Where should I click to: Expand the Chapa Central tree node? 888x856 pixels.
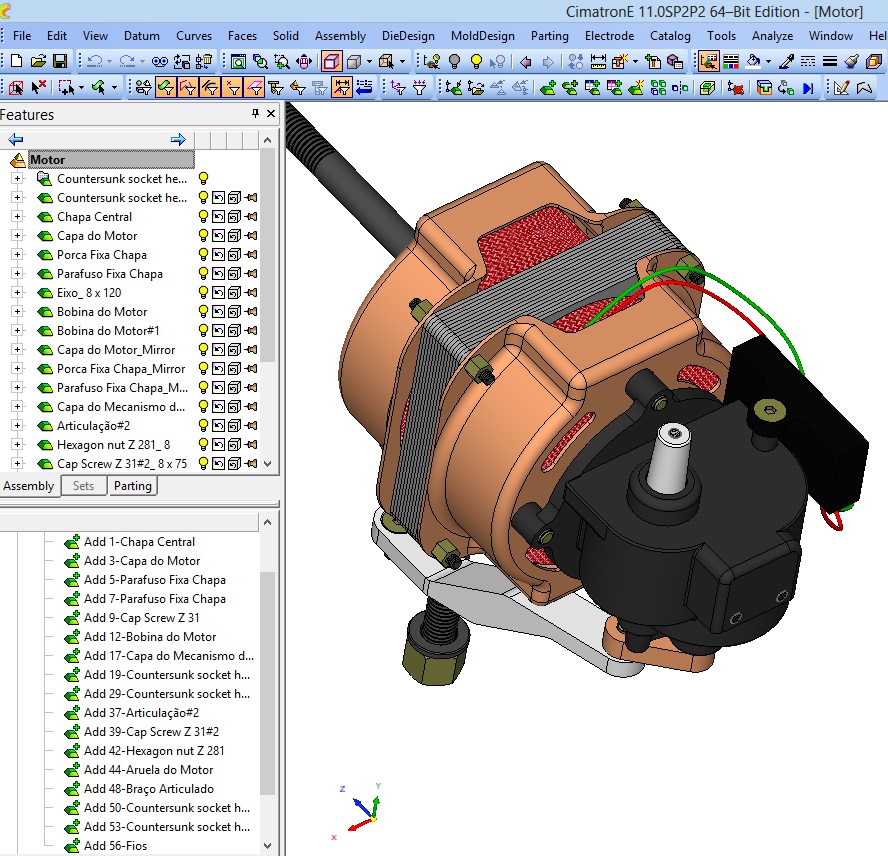tap(18, 216)
